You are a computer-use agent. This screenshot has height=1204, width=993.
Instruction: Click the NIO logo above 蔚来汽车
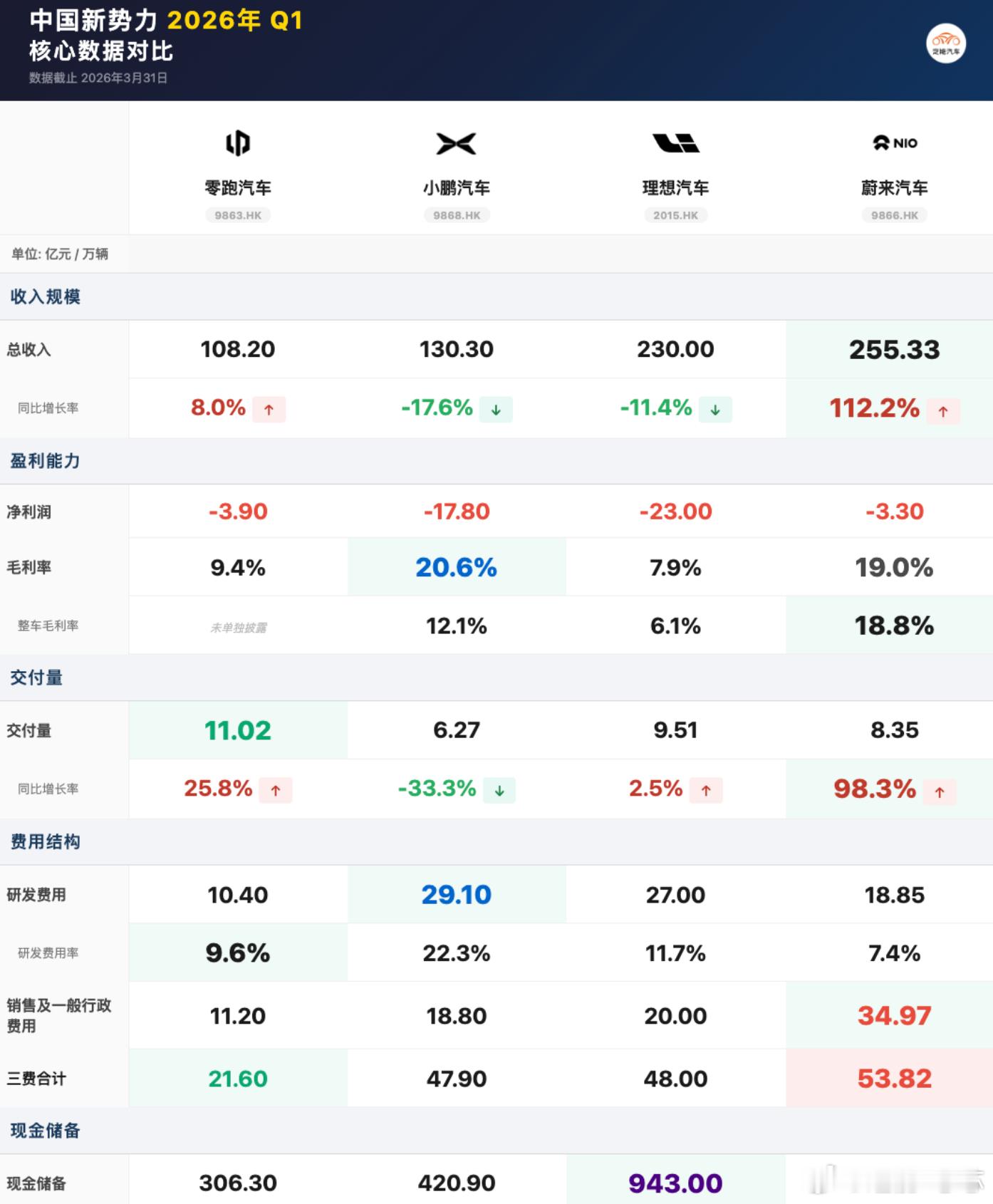(x=895, y=142)
